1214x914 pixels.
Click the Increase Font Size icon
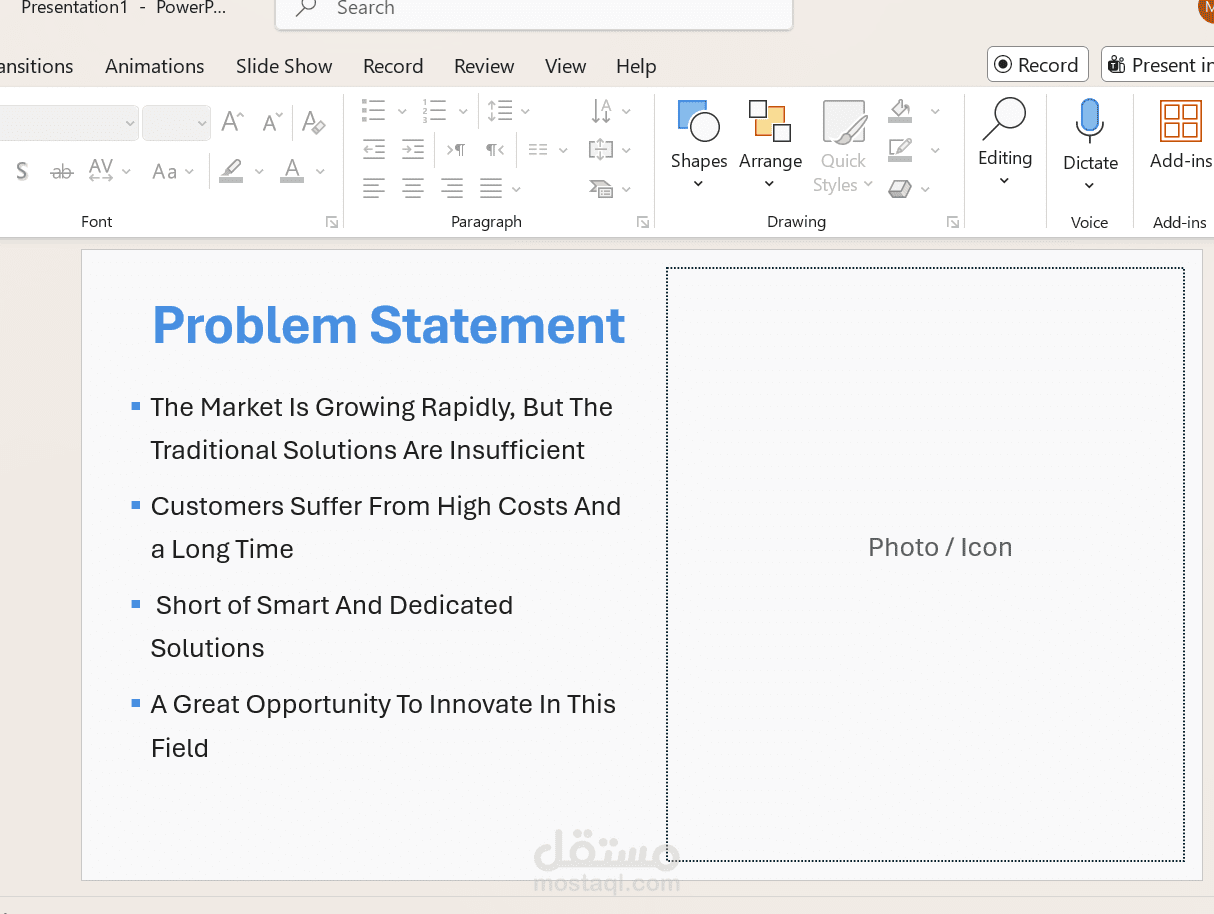pyautogui.click(x=232, y=122)
